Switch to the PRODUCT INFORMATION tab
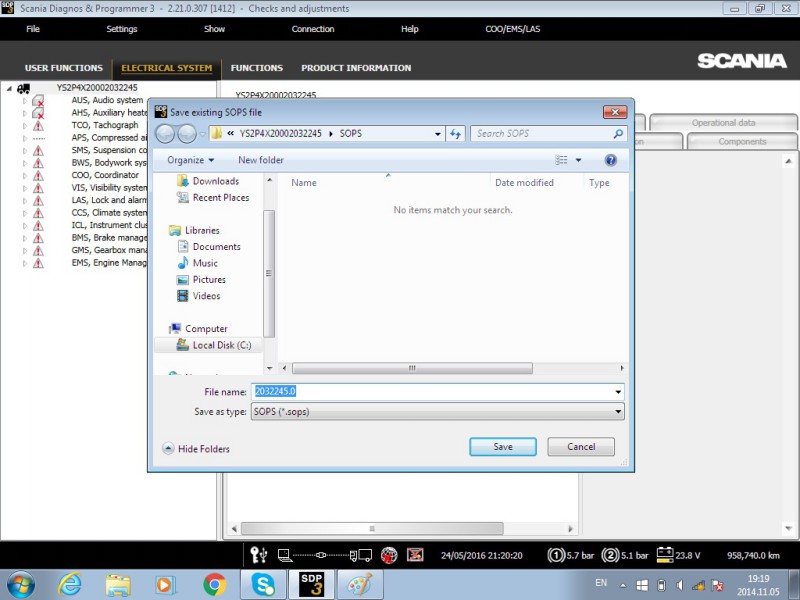800x600 pixels. point(356,68)
